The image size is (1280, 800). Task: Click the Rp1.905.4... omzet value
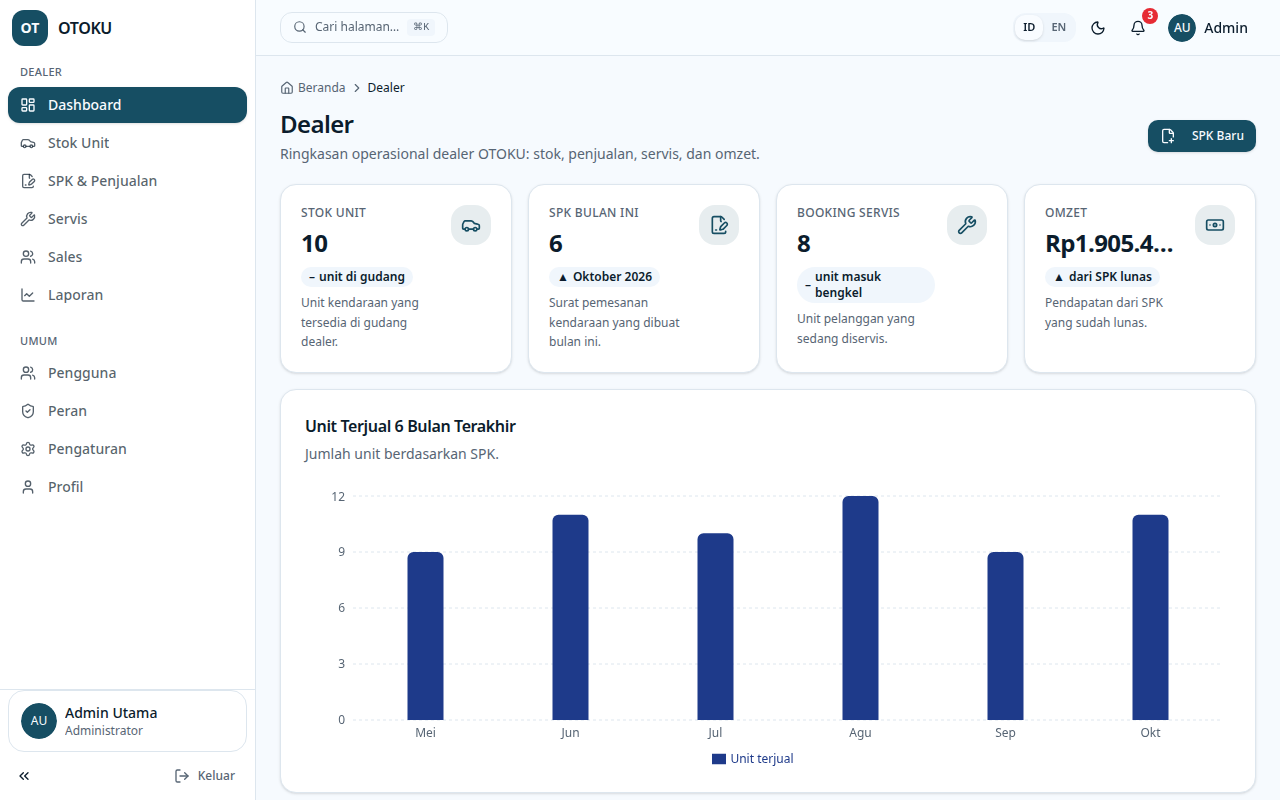1110,244
